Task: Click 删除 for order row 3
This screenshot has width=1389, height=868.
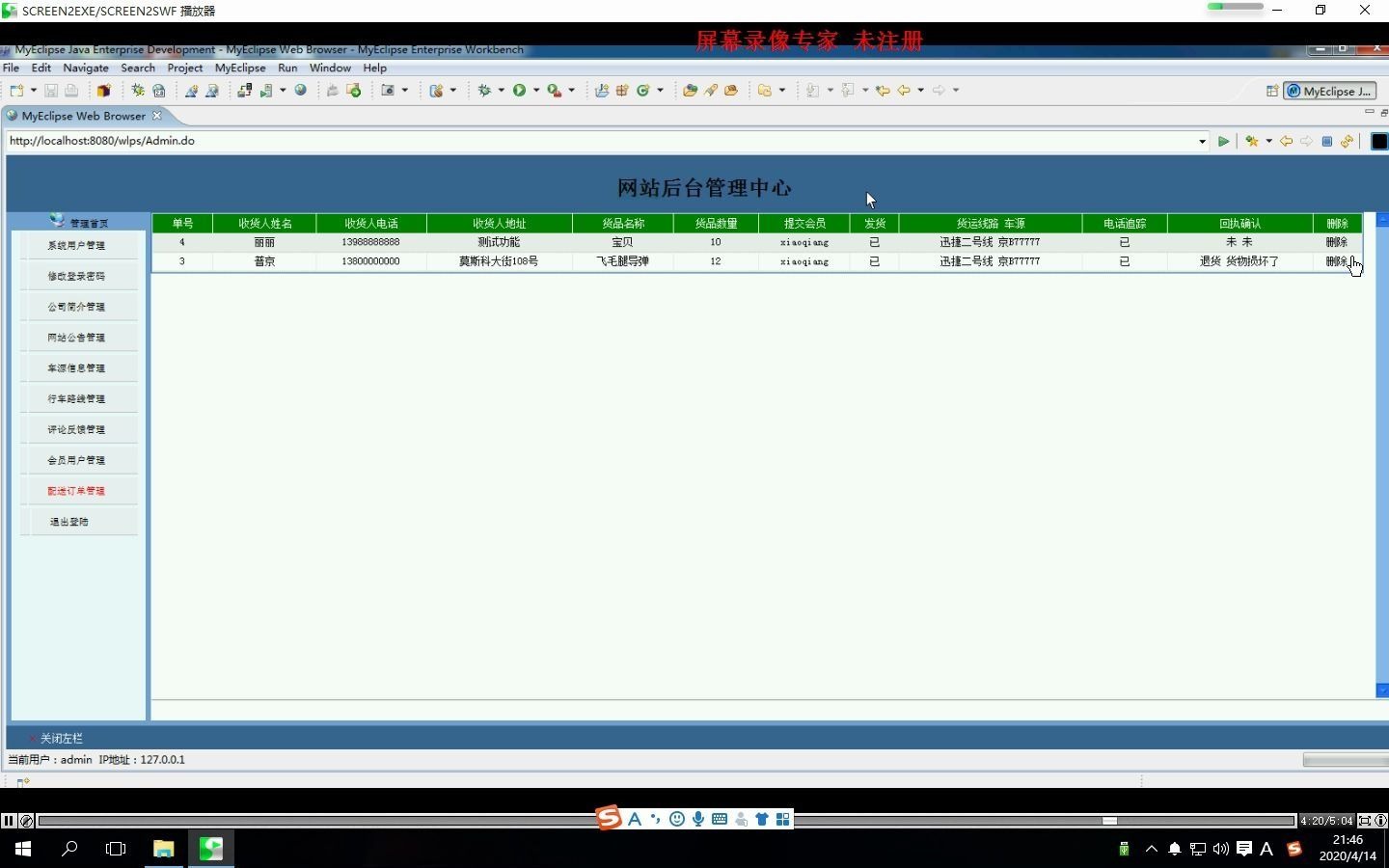Action: pos(1336,261)
